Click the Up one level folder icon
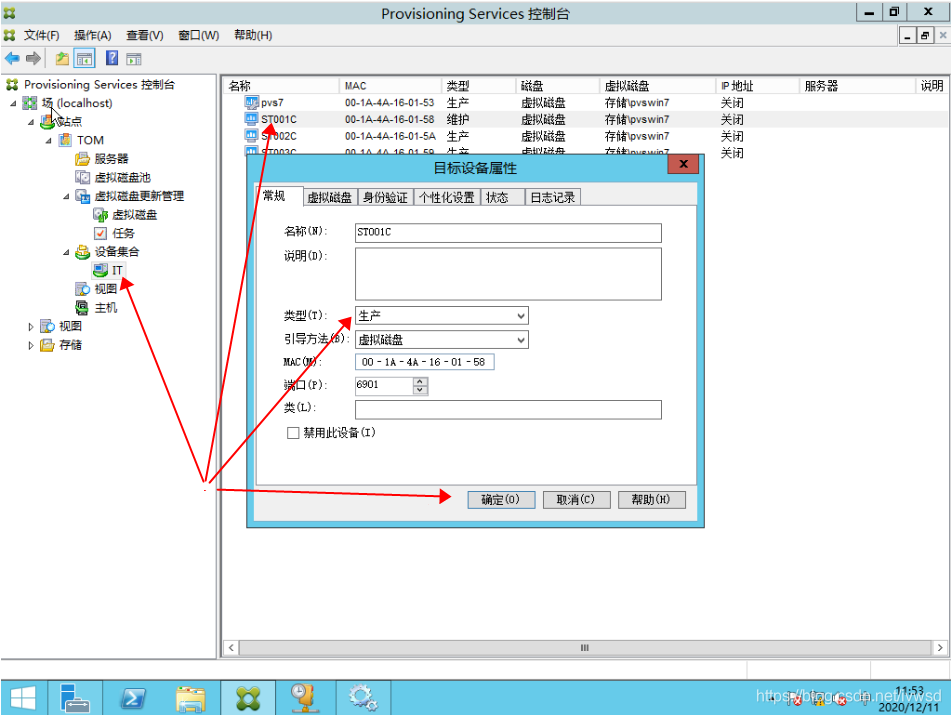 (x=62, y=59)
